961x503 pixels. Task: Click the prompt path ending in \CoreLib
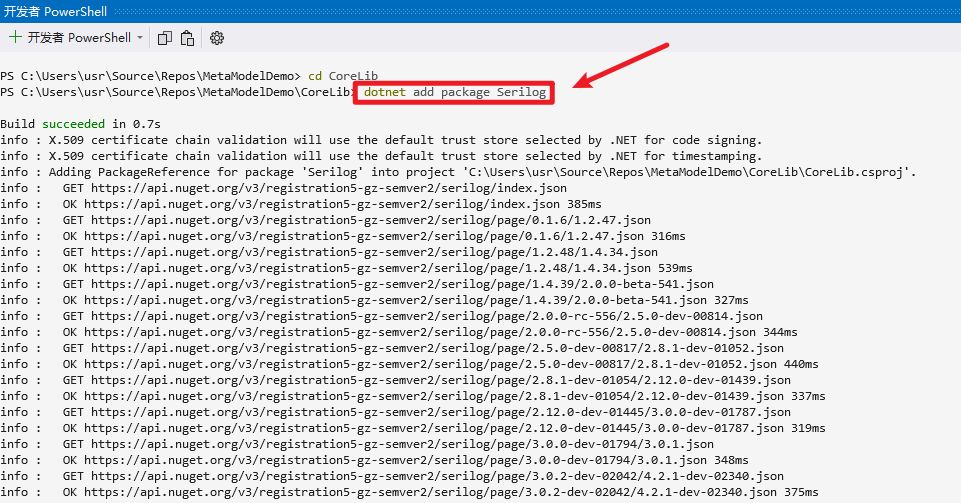pos(177,92)
